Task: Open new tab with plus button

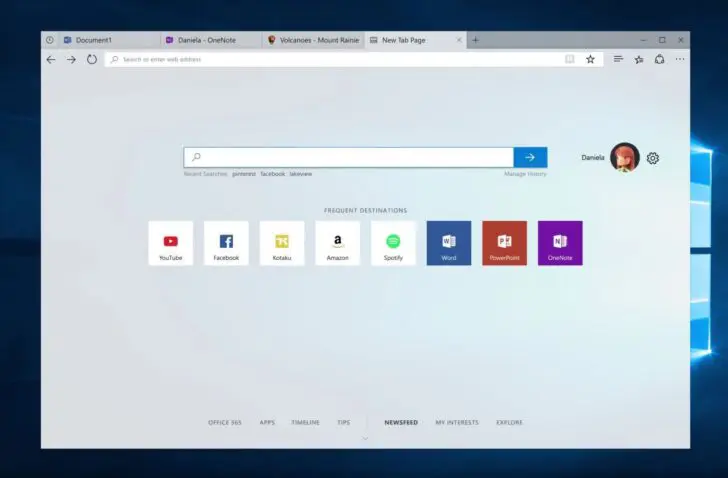Action: [475, 40]
